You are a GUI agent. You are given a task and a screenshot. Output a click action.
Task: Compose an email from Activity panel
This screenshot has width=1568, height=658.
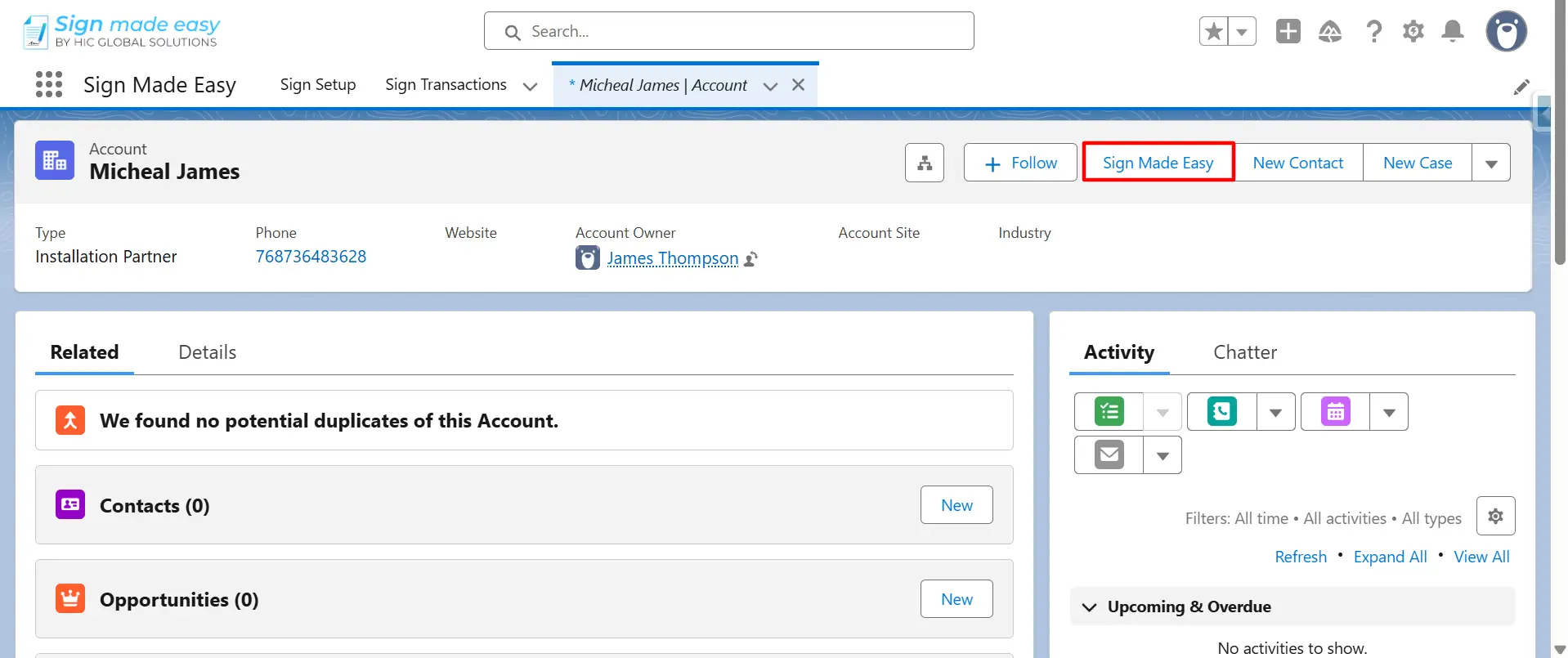(x=1109, y=454)
